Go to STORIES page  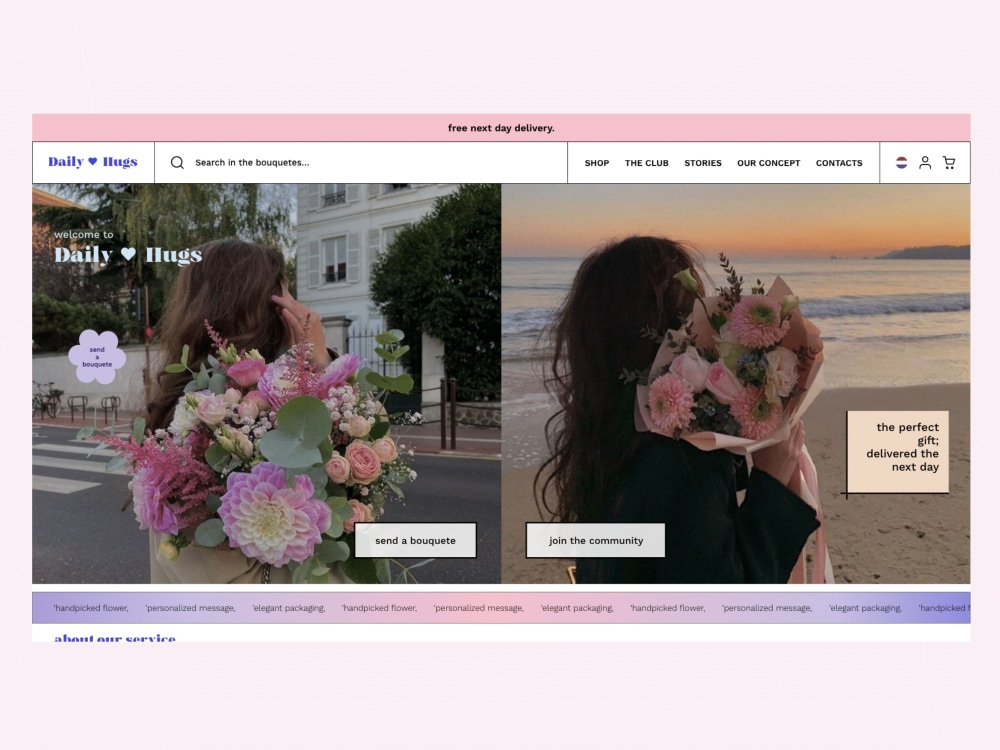703,163
